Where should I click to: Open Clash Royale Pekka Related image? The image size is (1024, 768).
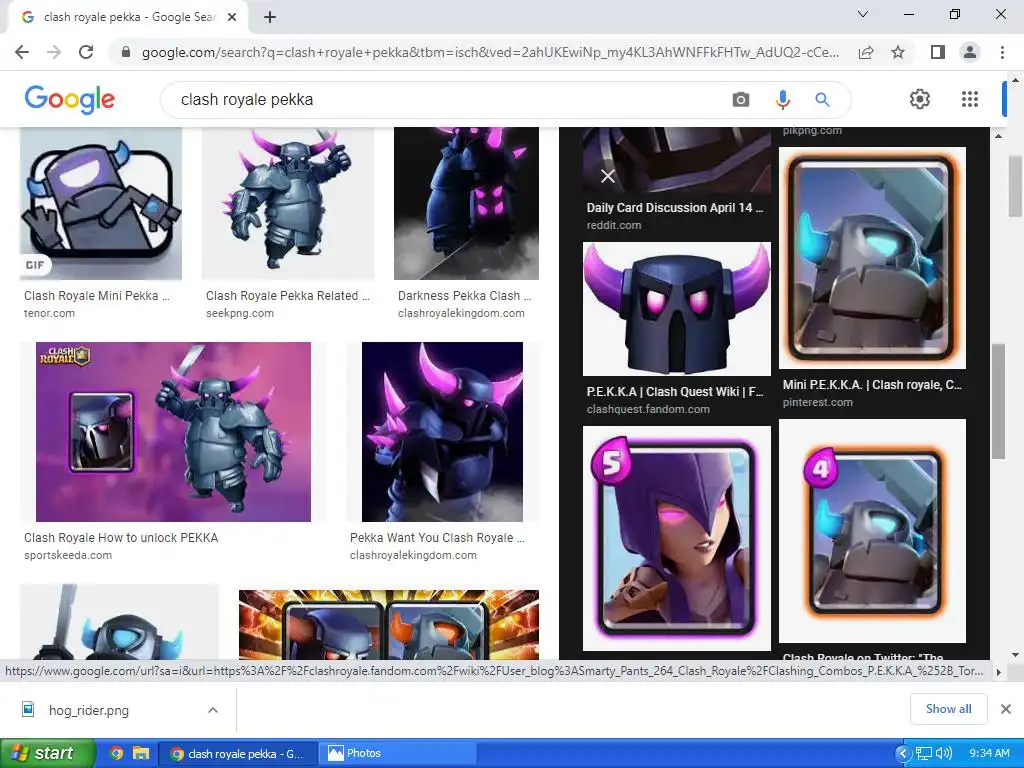point(288,204)
